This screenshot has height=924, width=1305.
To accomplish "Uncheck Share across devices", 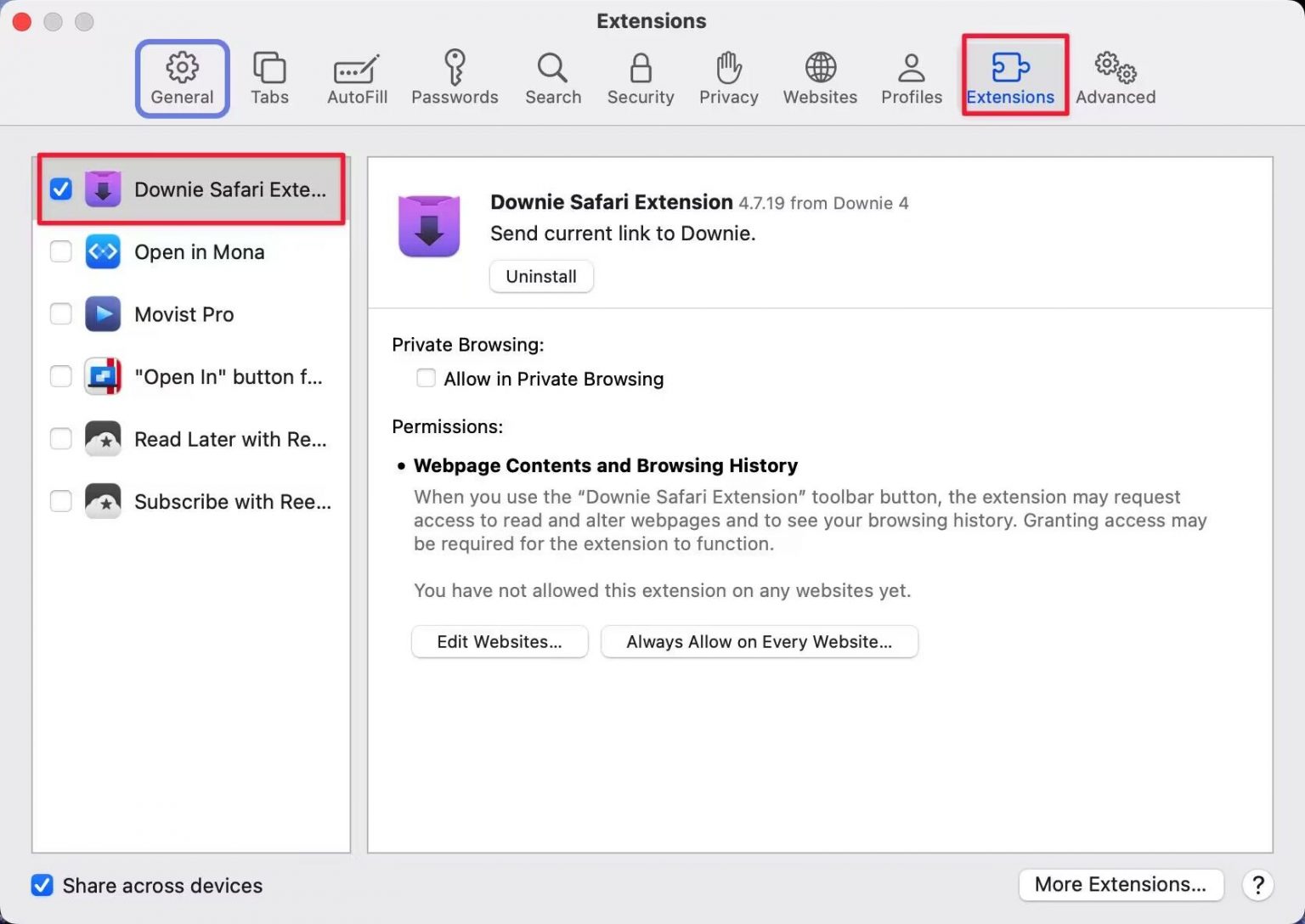I will pos(42,885).
